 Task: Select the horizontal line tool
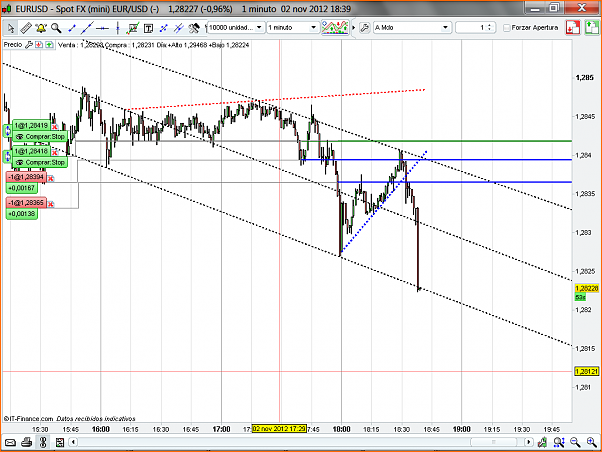[102, 28]
